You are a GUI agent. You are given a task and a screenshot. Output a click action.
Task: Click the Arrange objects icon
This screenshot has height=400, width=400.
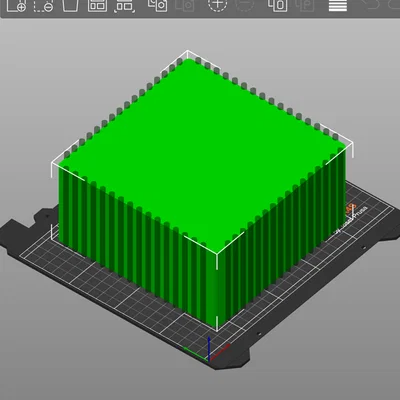[97, 5]
